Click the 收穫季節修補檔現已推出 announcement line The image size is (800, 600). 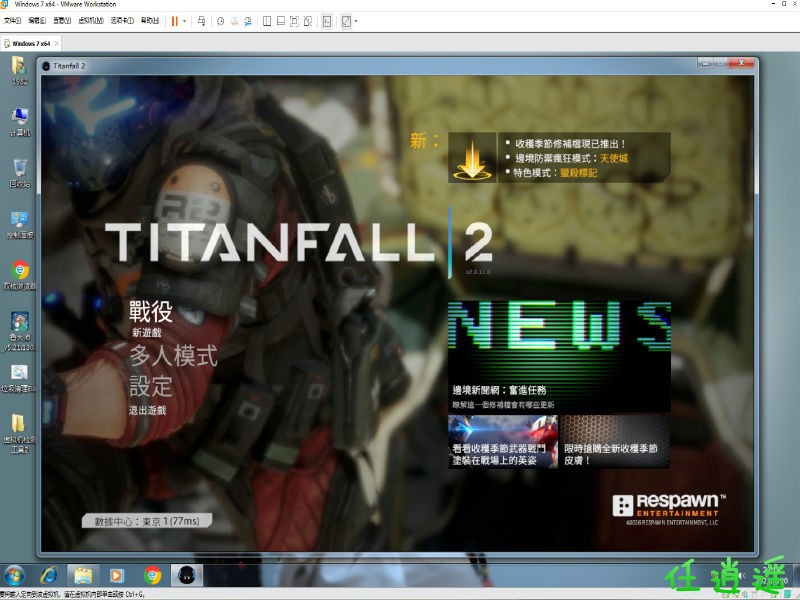pos(570,144)
